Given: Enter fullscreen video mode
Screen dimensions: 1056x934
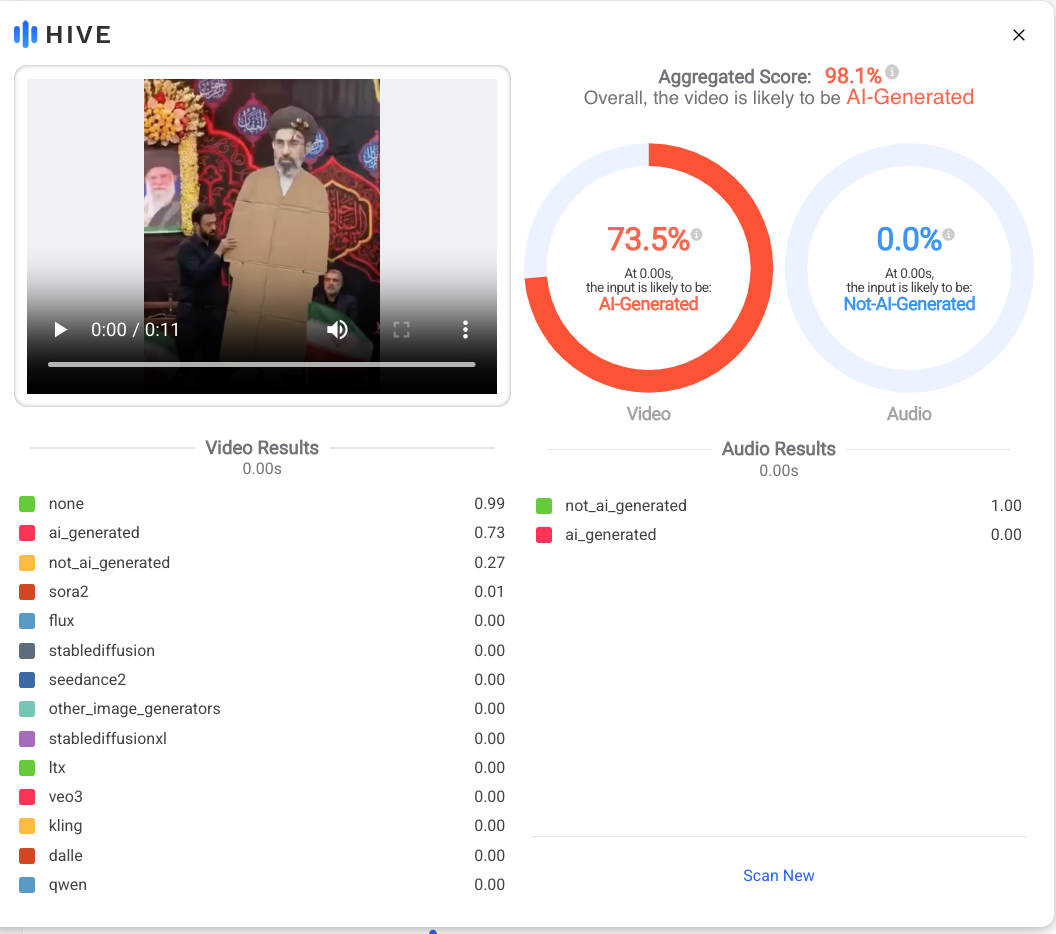Looking at the screenshot, I should click(401, 330).
